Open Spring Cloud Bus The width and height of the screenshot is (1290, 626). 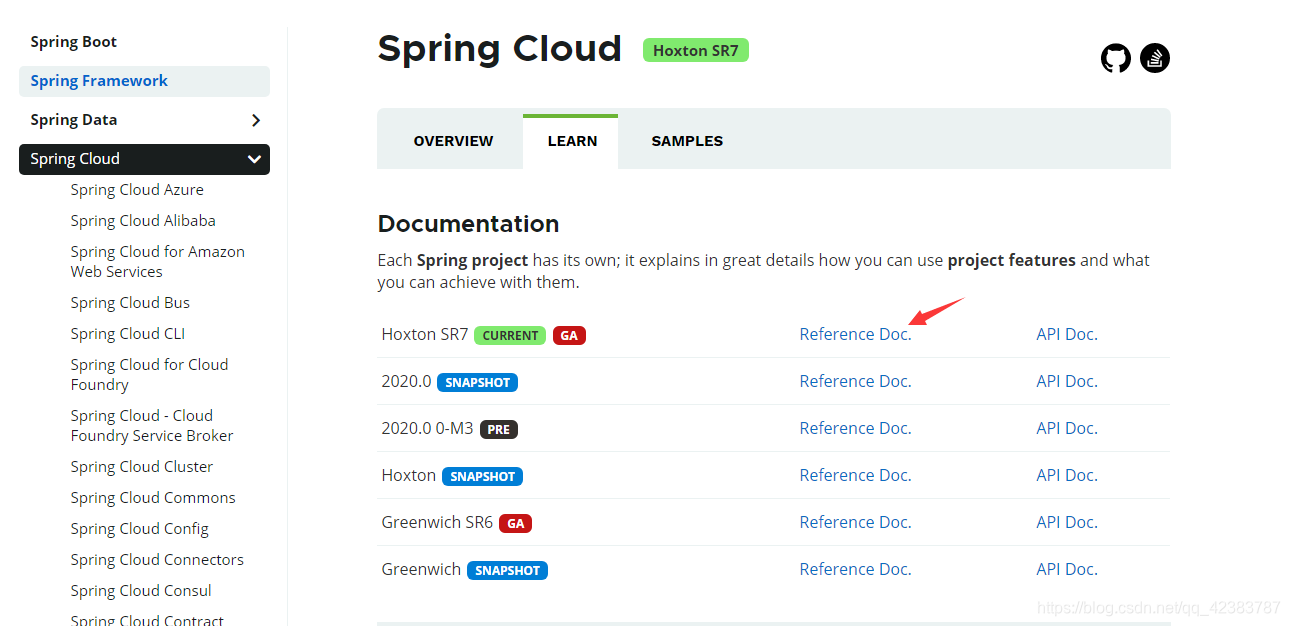coord(130,303)
